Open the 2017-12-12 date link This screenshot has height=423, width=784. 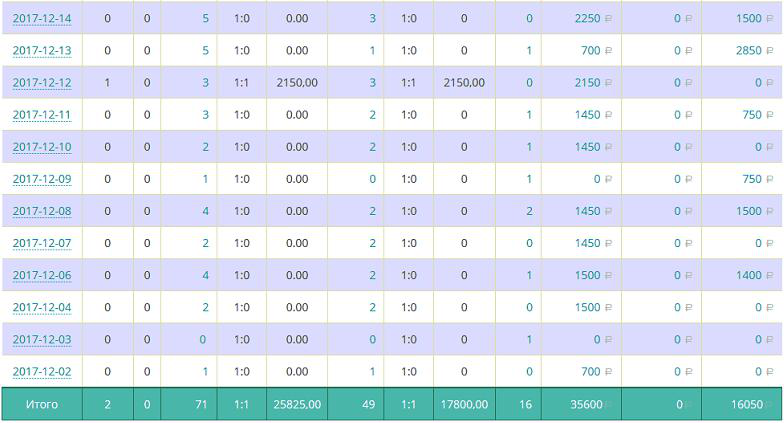(41, 83)
